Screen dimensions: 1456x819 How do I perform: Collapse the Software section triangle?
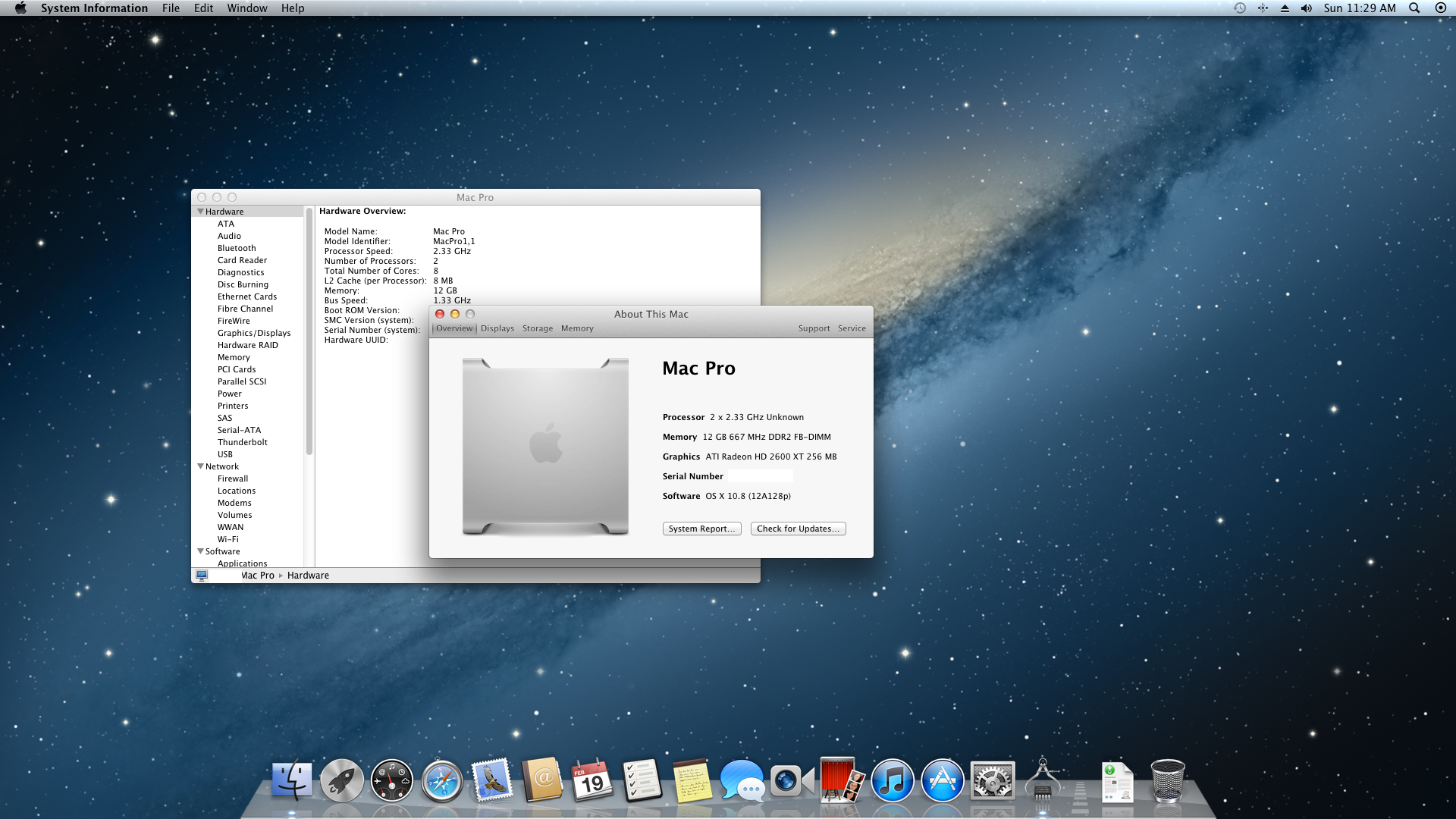[x=200, y=551]
